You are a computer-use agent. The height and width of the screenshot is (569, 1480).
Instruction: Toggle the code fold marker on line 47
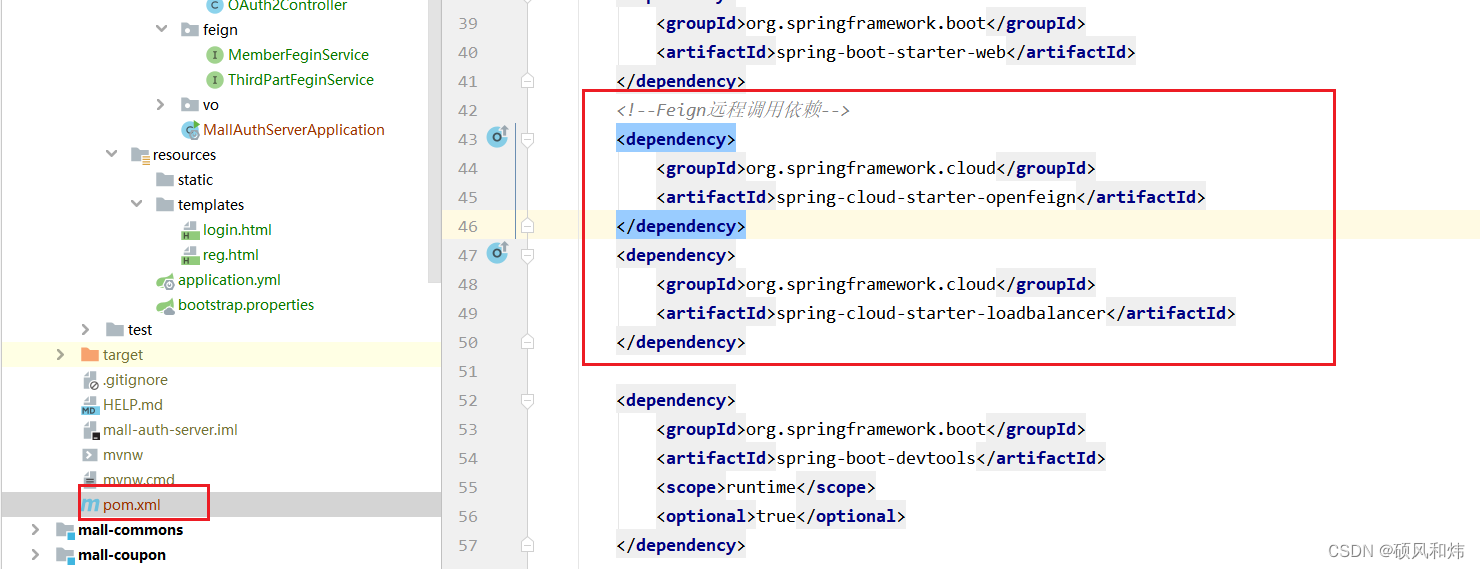point(528,255)
